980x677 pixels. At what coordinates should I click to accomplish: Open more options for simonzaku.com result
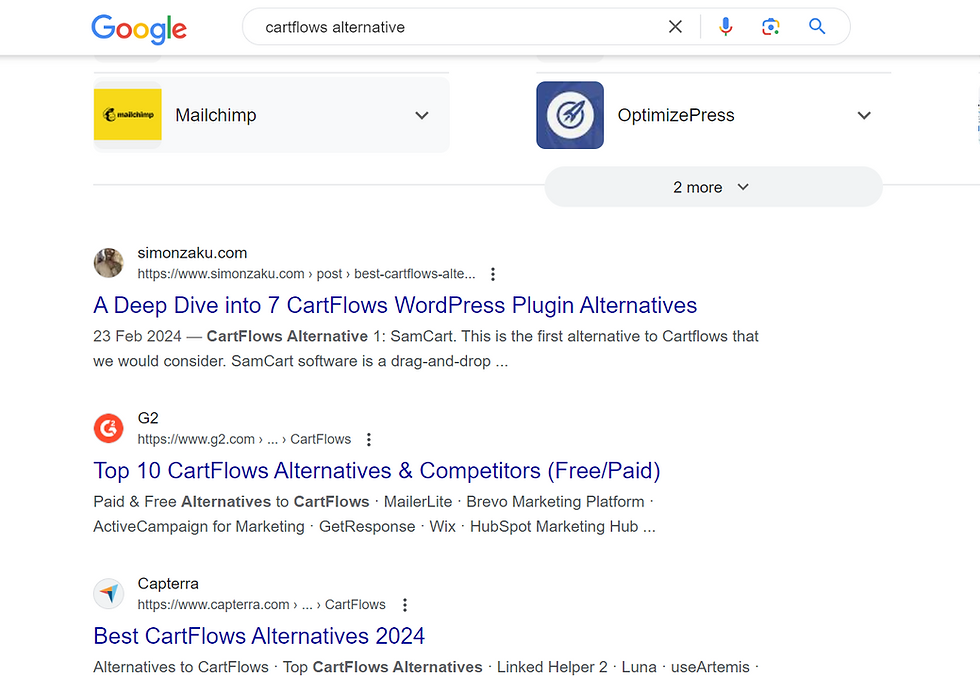tap(493, 274)
